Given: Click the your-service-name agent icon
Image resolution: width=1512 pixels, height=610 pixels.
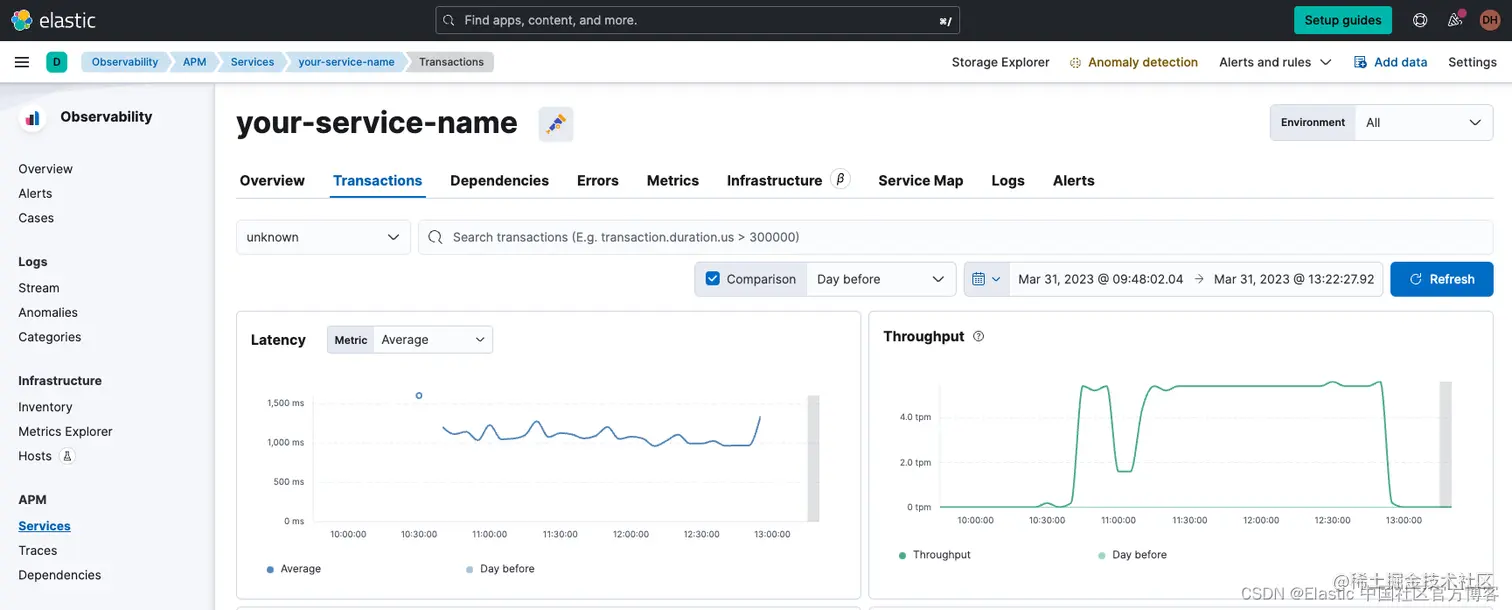Looking at the screenshot, I should point(556,123).
